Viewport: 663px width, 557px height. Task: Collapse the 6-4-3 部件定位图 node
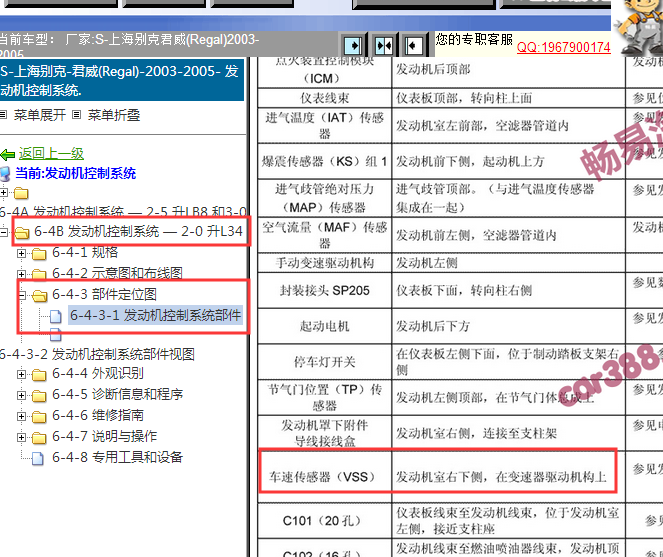(x=22, y=295)
